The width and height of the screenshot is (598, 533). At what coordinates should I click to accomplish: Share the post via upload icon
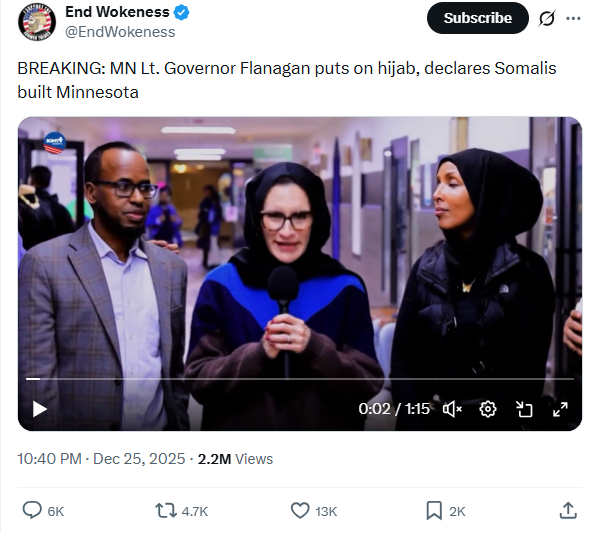click(568, 511)
